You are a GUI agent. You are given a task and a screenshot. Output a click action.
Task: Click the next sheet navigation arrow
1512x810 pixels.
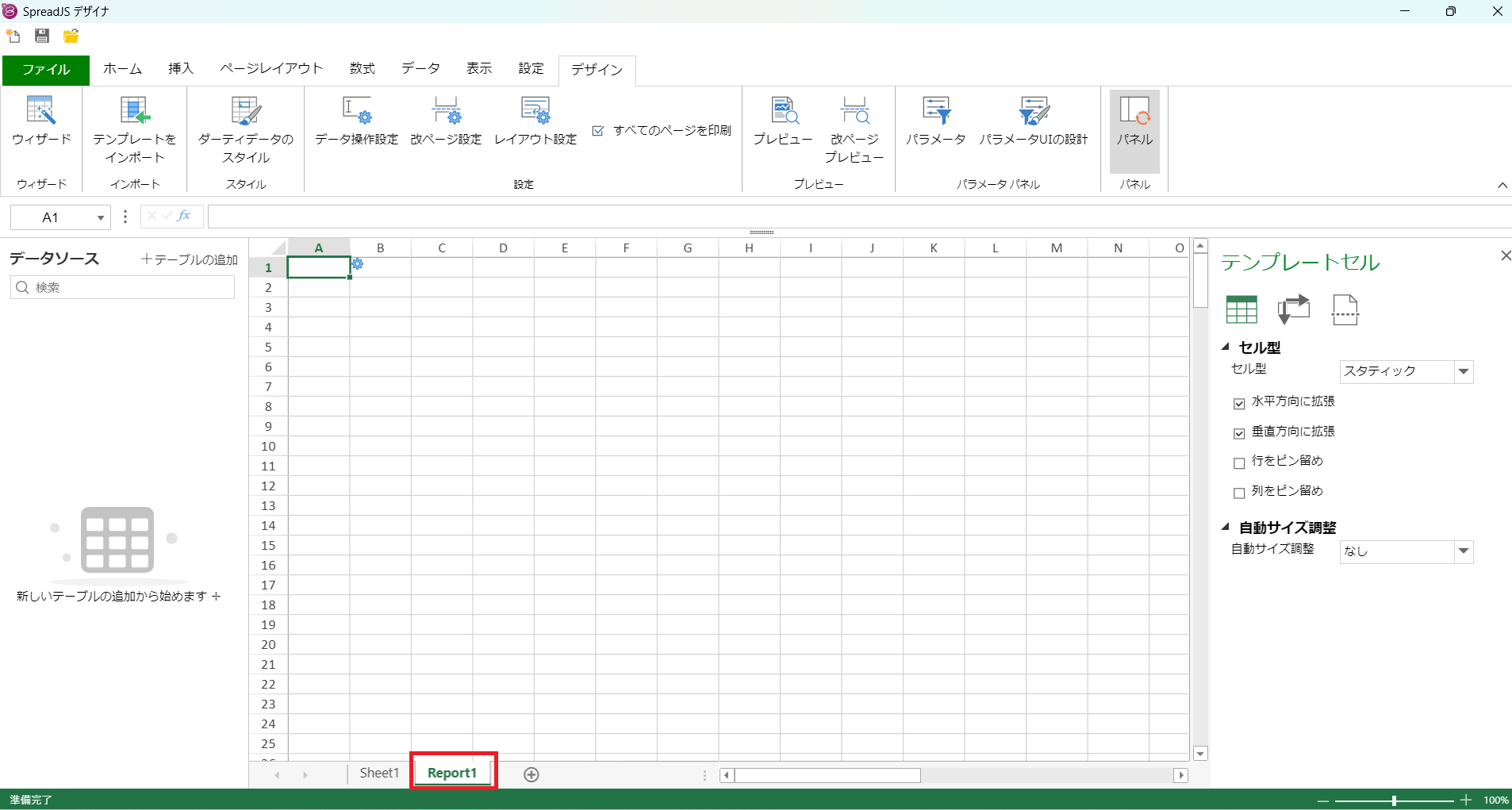point(305,775)
